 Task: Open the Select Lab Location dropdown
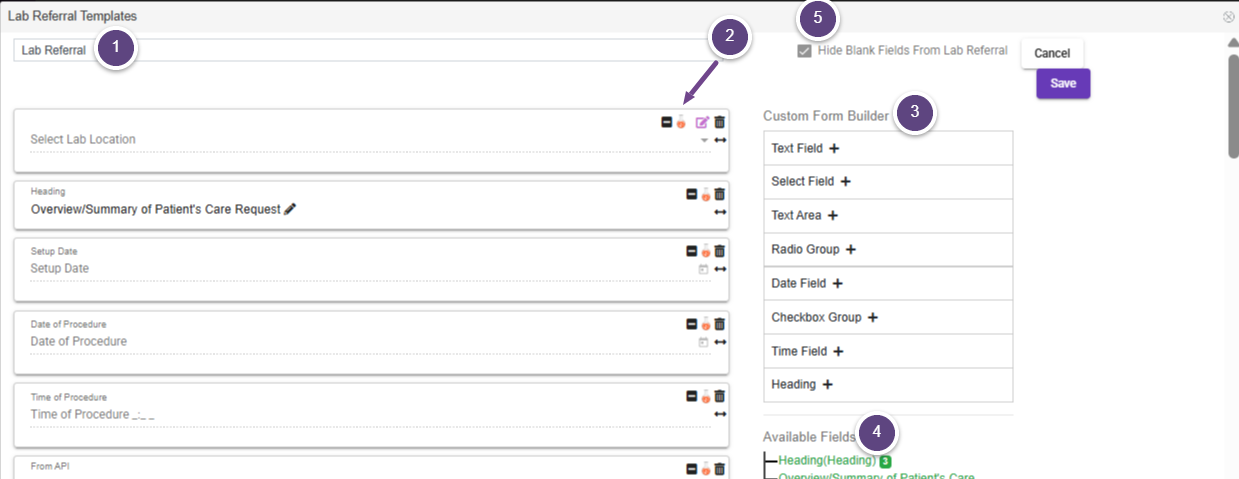pyautogui.click(x=704, y=140)
